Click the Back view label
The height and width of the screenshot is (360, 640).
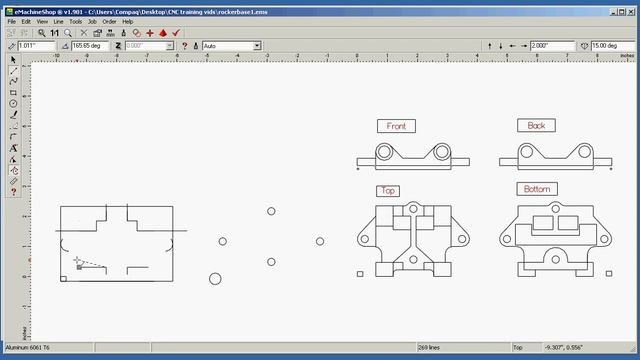coord(536,125)
